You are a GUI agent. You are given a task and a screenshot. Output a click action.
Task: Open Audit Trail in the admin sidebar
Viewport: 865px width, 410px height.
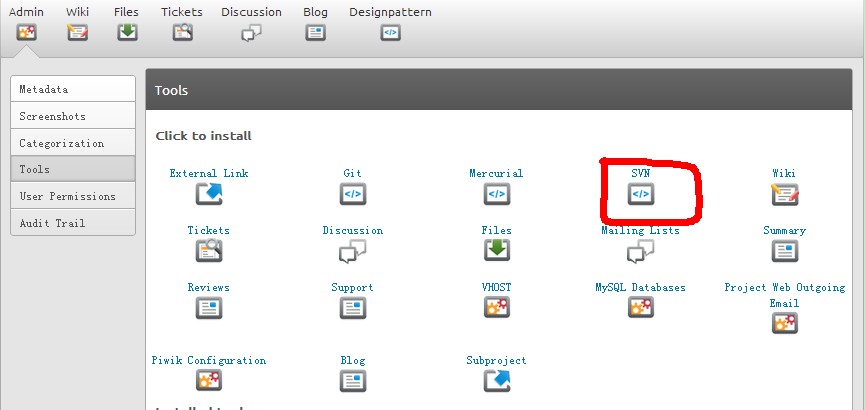click(x=73, y=223)
